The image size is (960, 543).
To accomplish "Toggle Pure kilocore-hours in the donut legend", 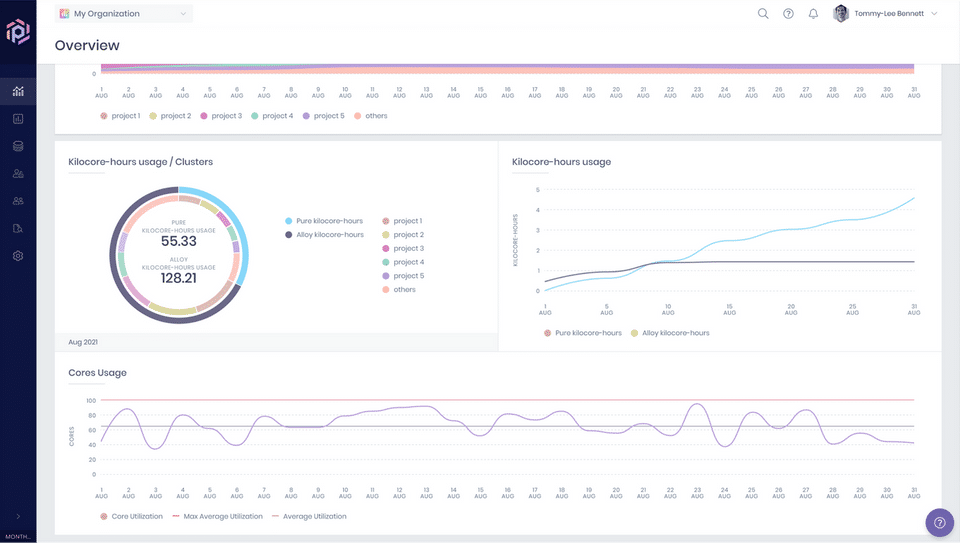I will [324, 221].
